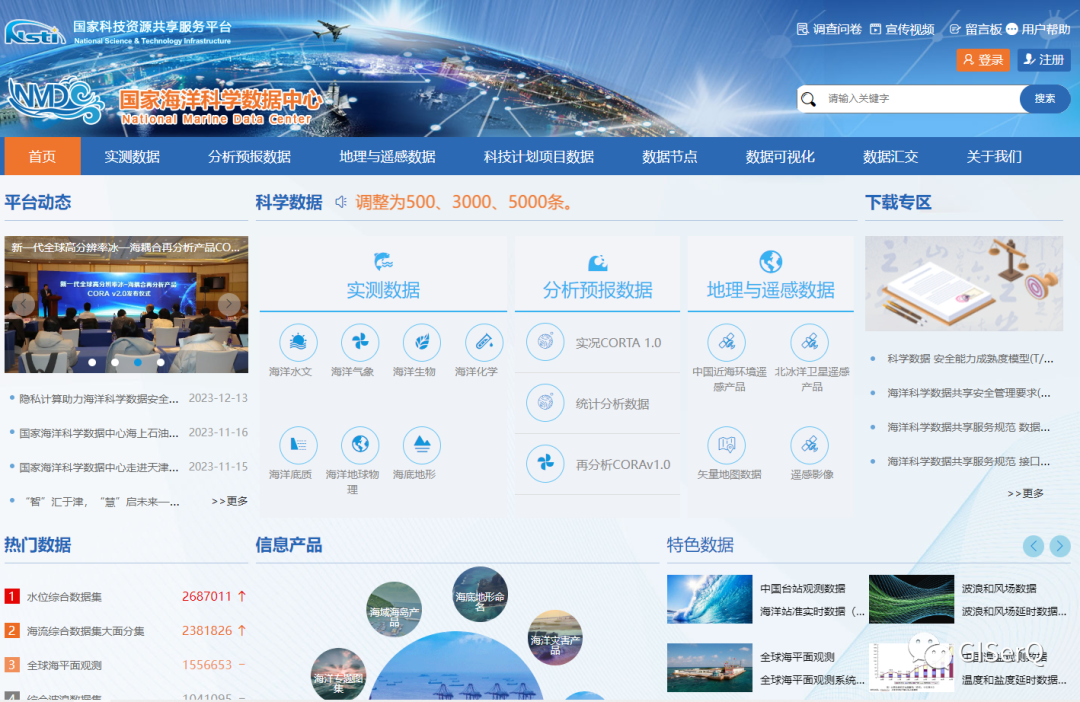This screenshot has height=702, width=1080.
Task: Open the 海洋化学 data icon
Action: pos(484,342)
